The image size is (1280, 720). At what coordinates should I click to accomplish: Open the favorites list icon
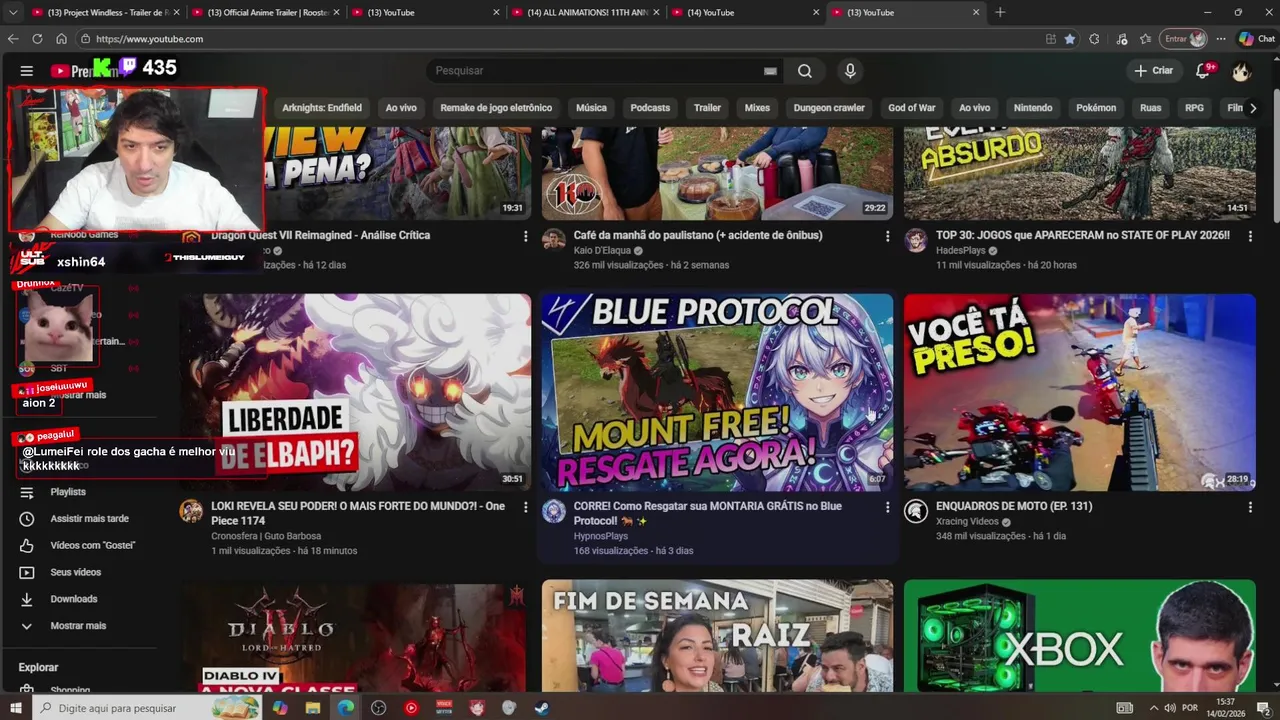tap(1146, 39)
